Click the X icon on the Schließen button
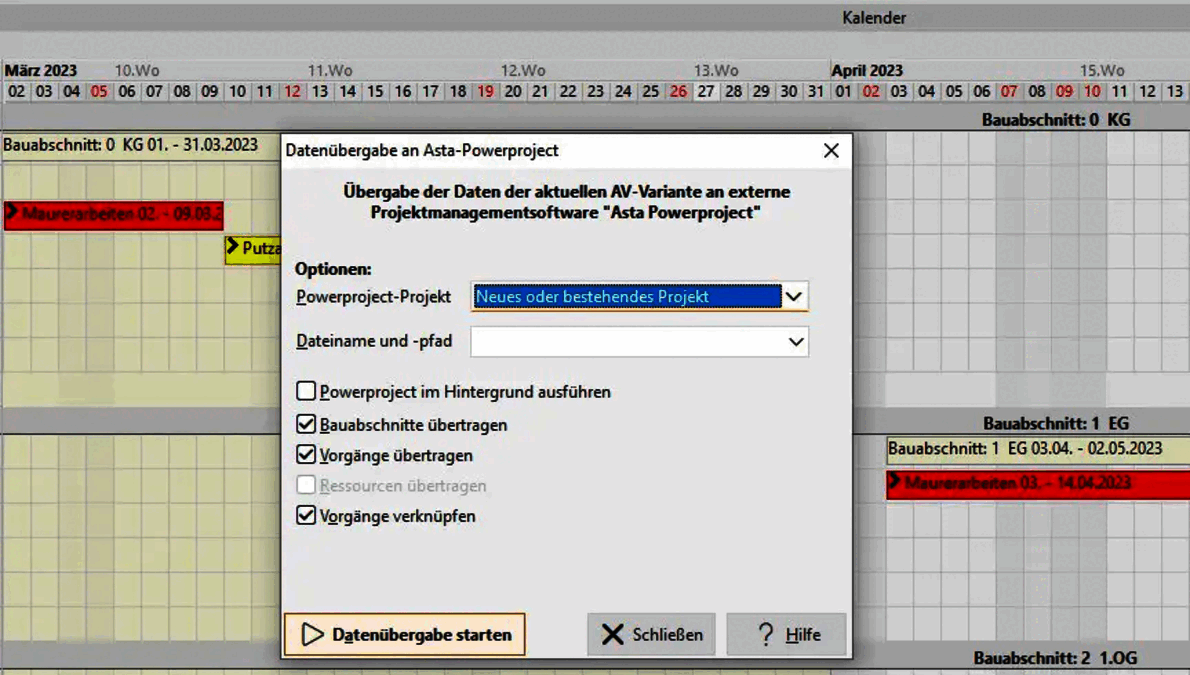Screen dimensions: 1190x675 (612, 634)
